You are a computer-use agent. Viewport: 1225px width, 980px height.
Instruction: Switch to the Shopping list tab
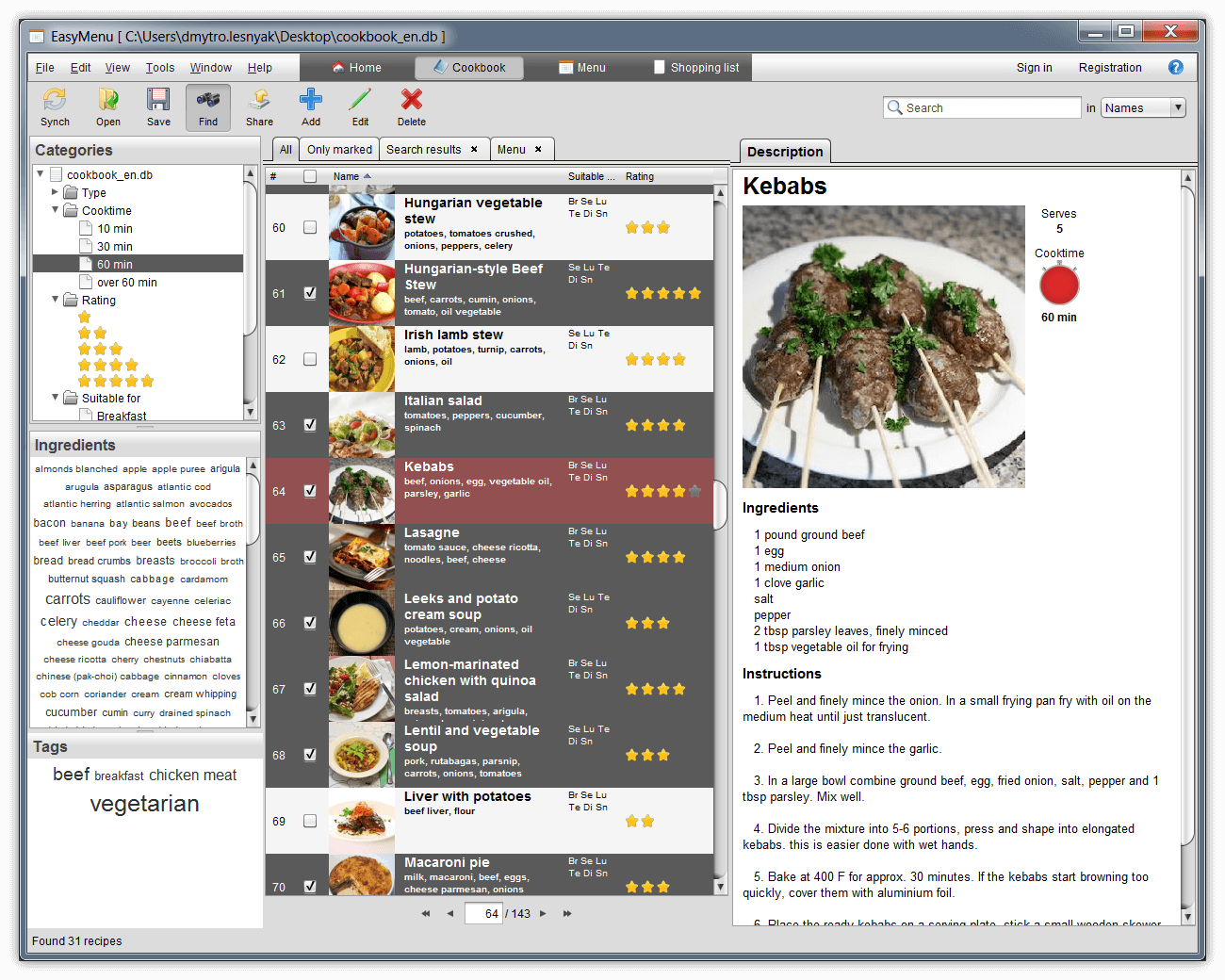(x=696, y=67)
